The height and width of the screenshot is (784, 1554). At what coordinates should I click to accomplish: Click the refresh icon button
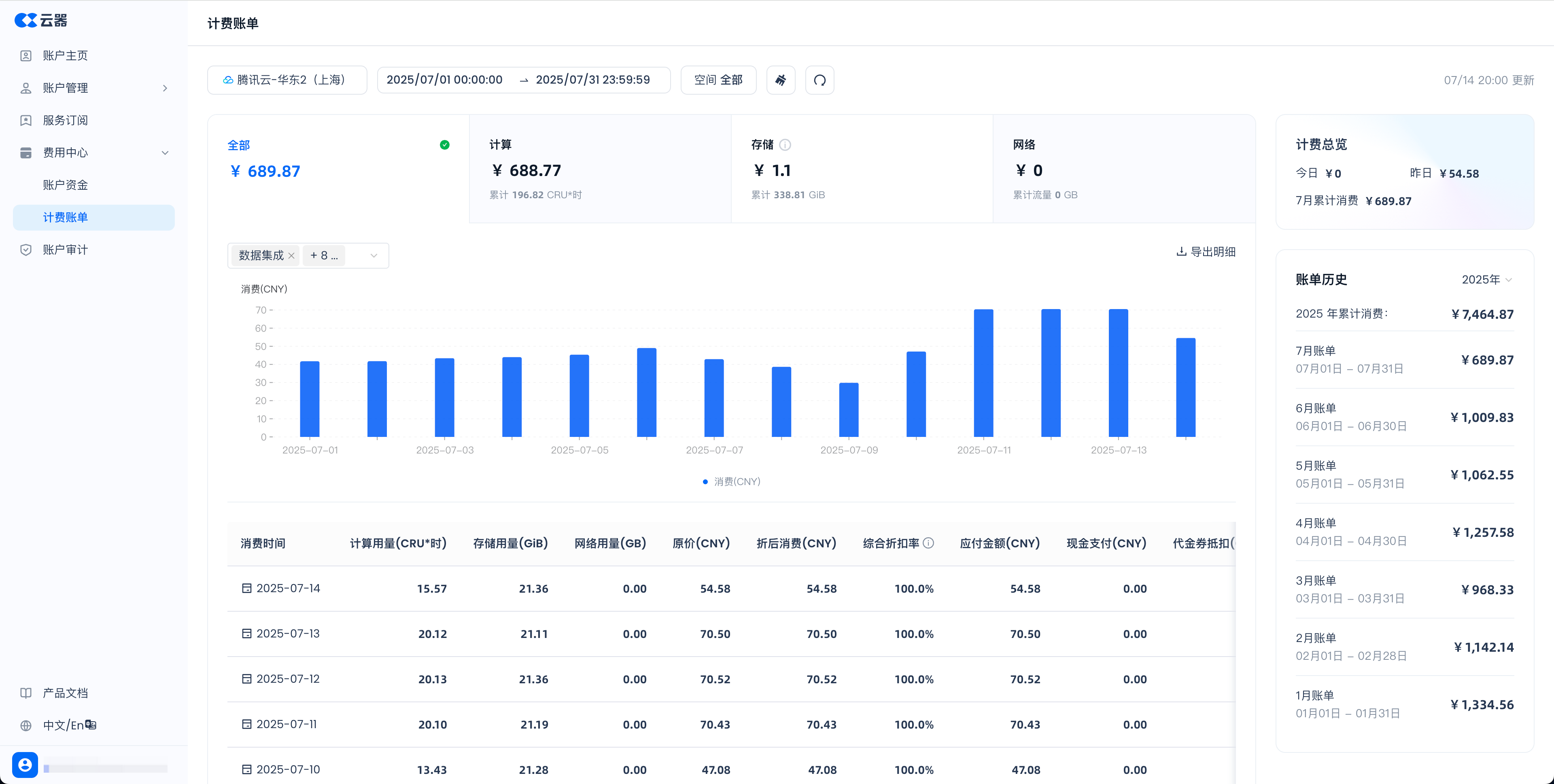(x=819, y=80)
